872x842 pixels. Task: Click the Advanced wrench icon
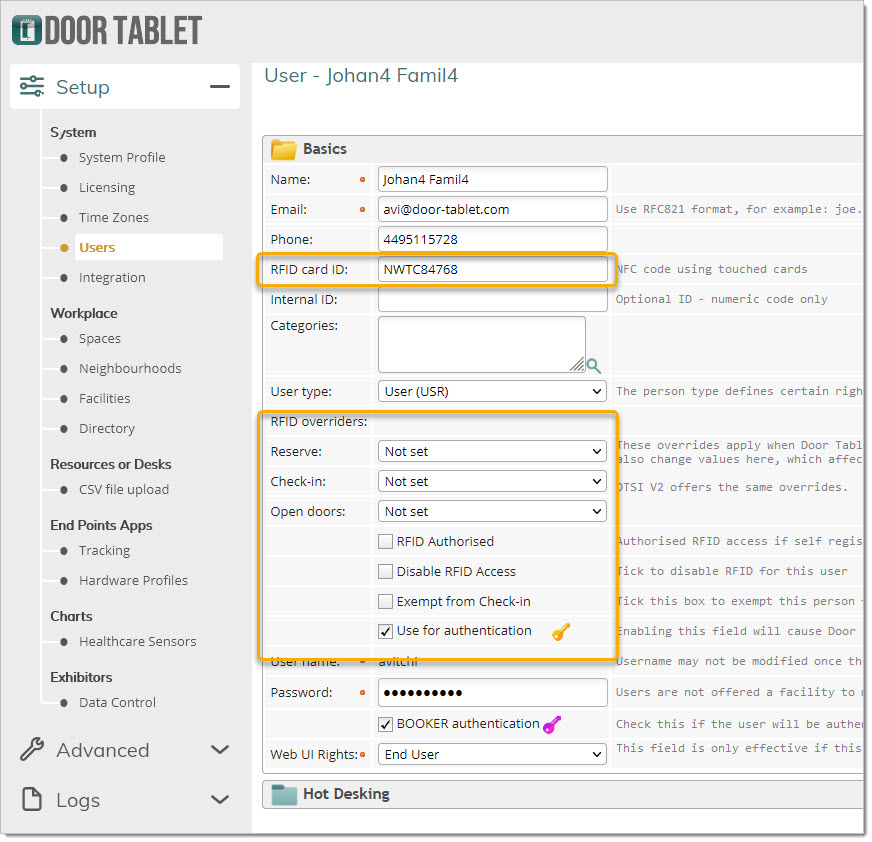coord(32,750)
